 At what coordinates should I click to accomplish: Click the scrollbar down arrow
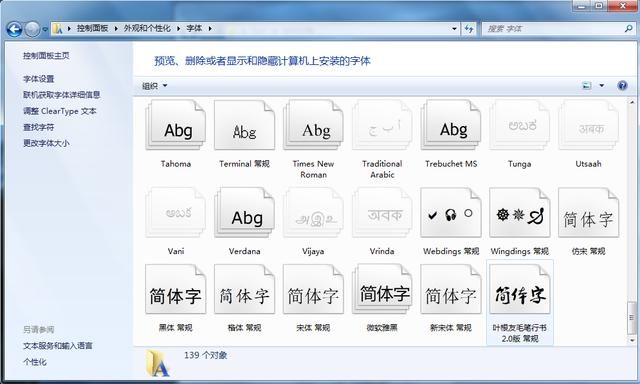coord(632,340)
